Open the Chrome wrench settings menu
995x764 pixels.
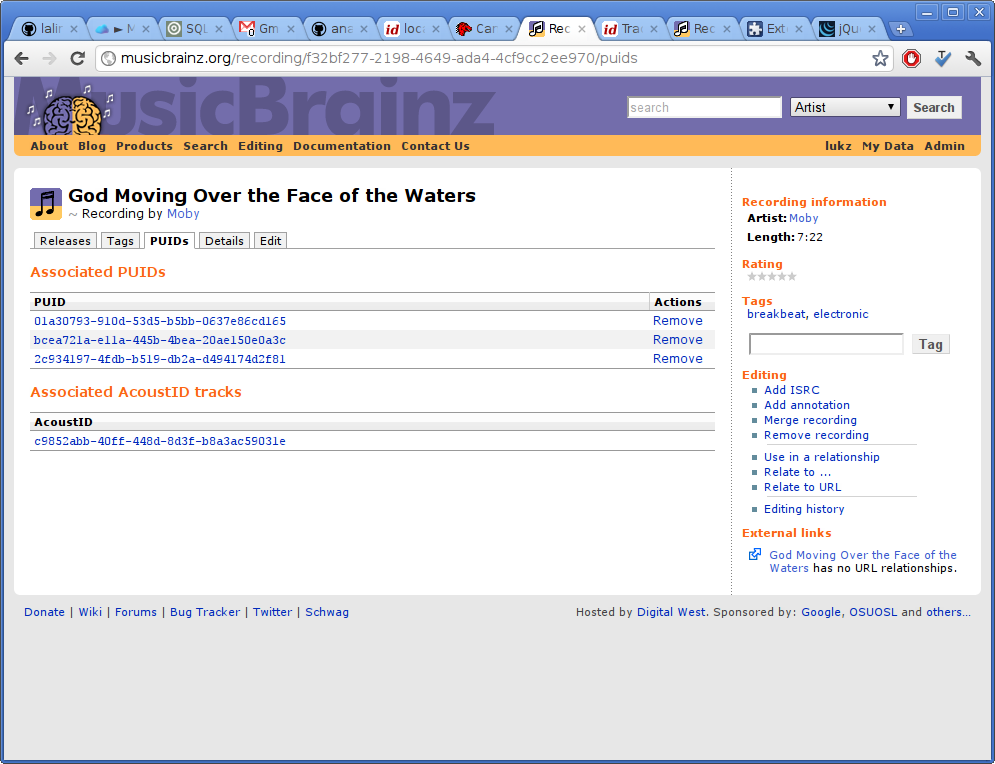[973, 58]
